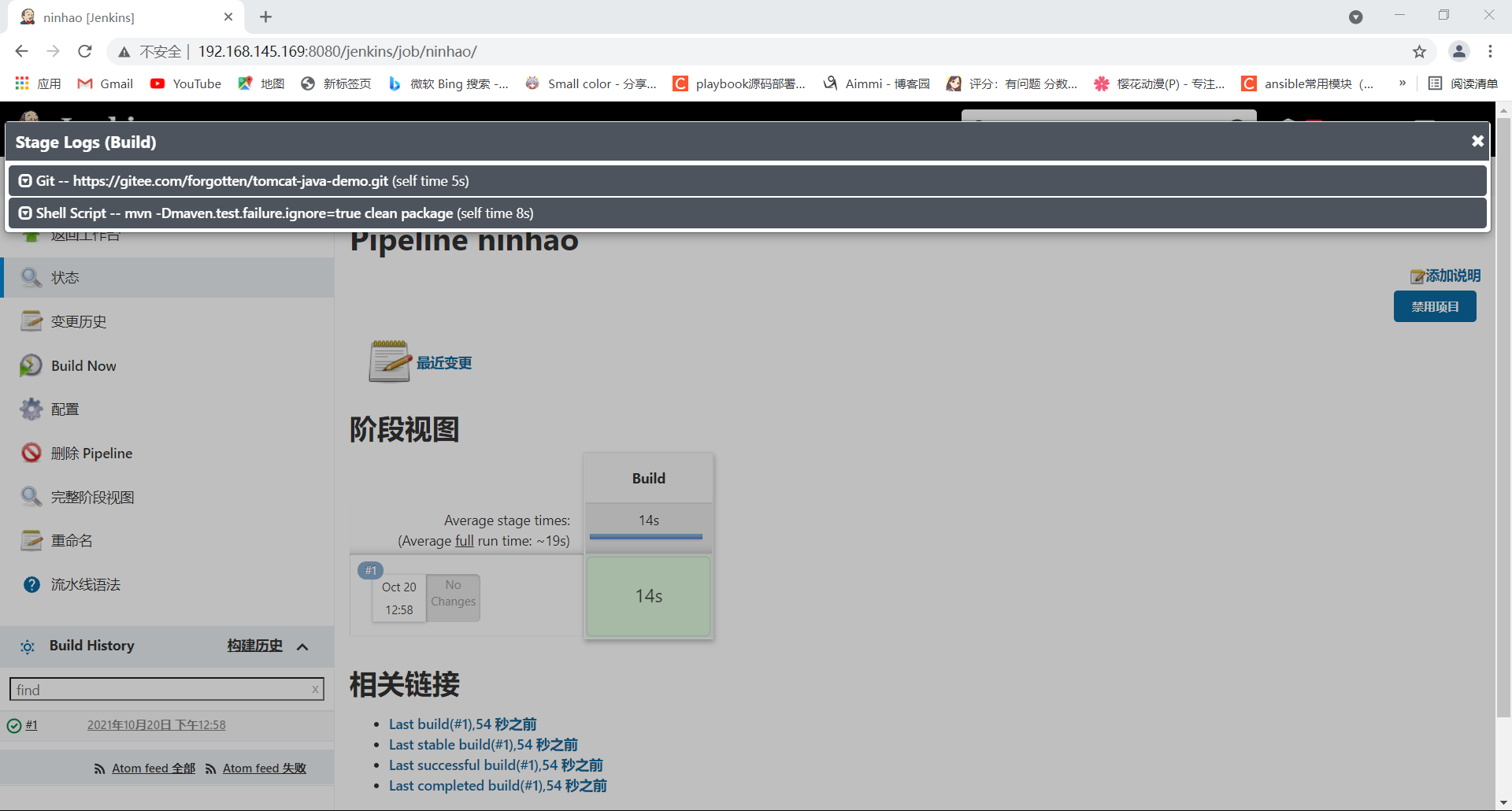Click the Build stage column header
1512x811 pixels.
tap(648, 478)
